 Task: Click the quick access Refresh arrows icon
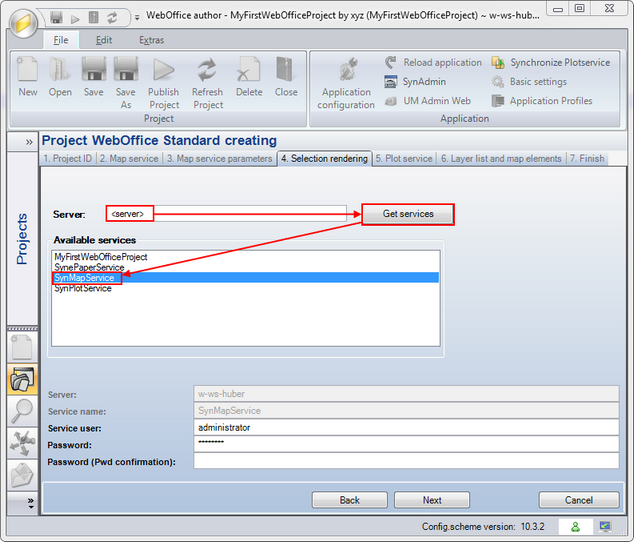112,17
